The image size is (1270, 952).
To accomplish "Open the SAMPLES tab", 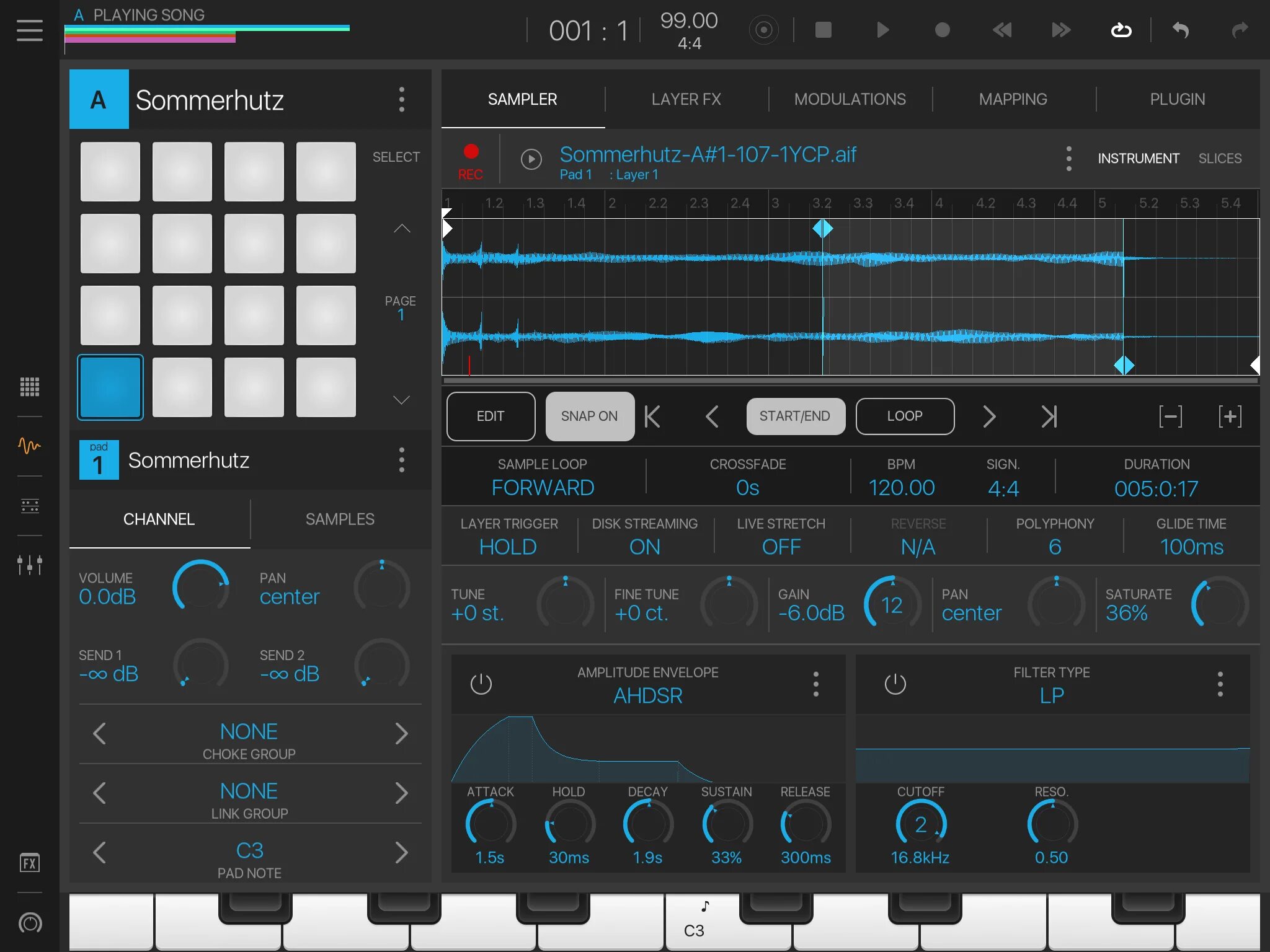I will [340, 519].
